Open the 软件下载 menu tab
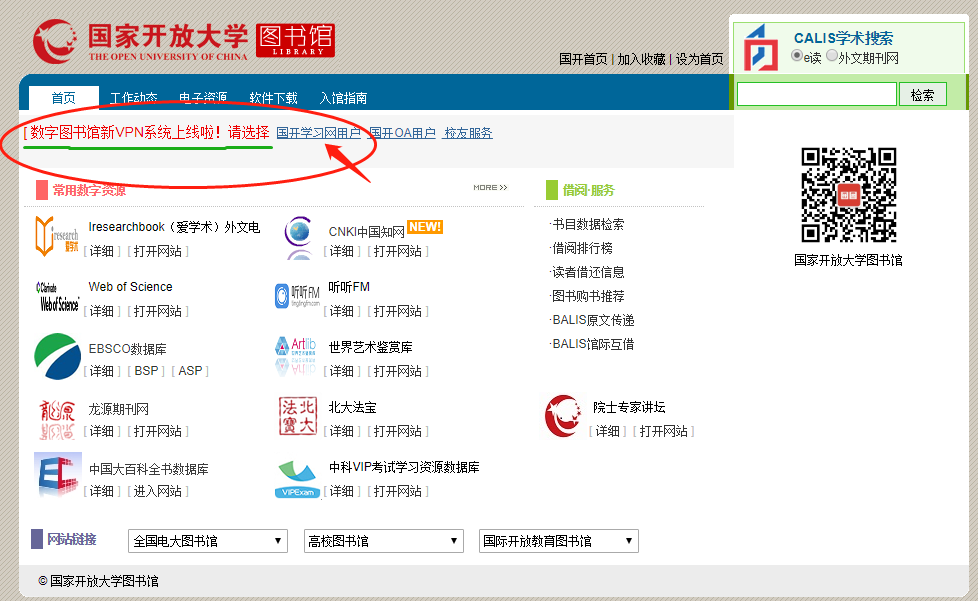Viewport: 978px width, 601px height. [x=273, y=98]
